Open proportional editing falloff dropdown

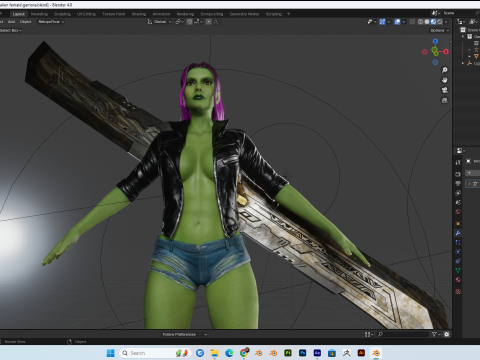(x=216, y=22)
